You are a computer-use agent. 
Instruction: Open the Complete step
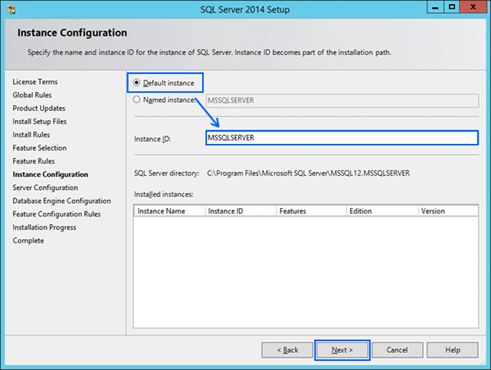pos(28,240)
